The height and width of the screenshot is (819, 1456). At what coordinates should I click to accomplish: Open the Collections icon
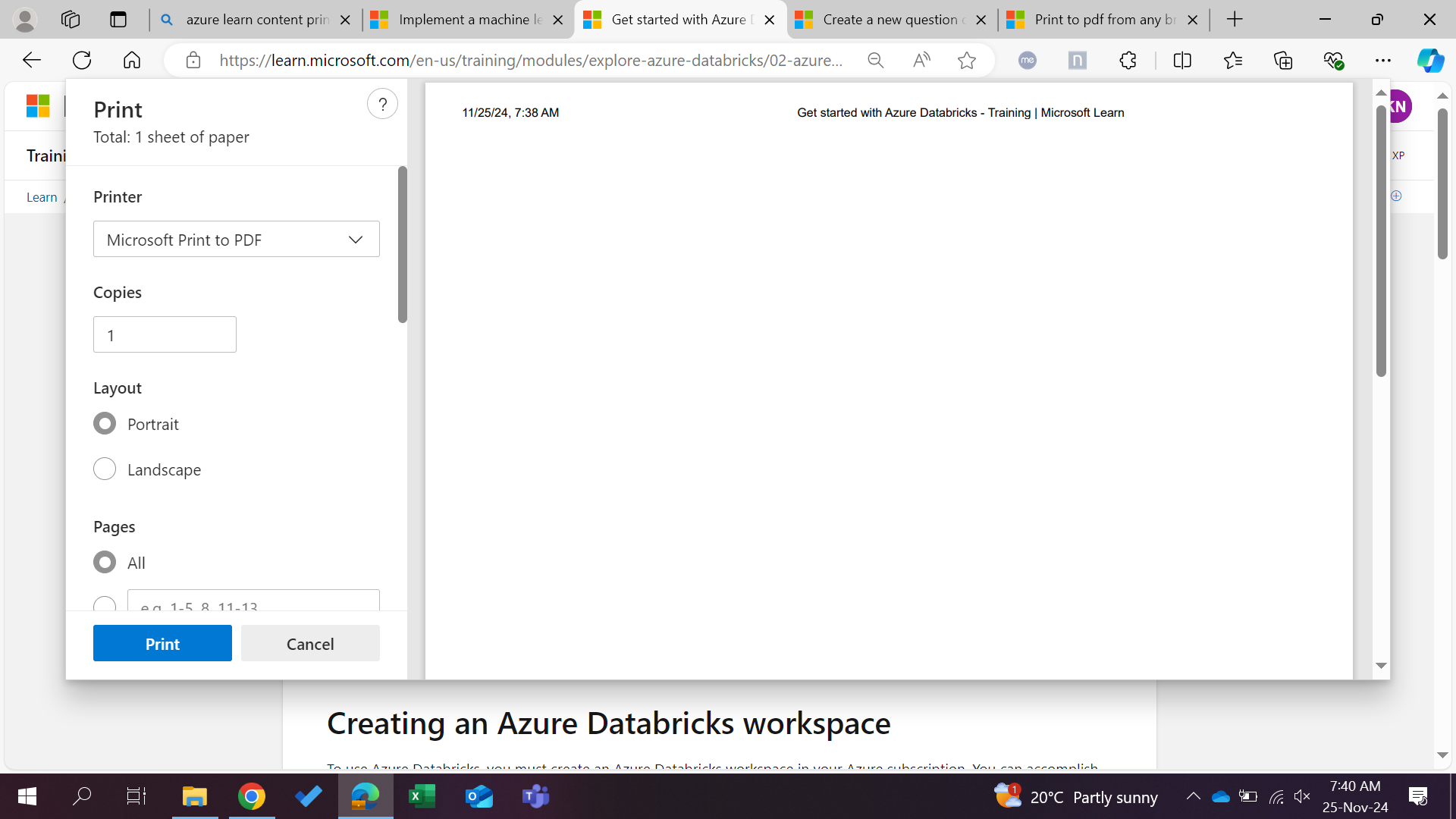point(1283,60)
